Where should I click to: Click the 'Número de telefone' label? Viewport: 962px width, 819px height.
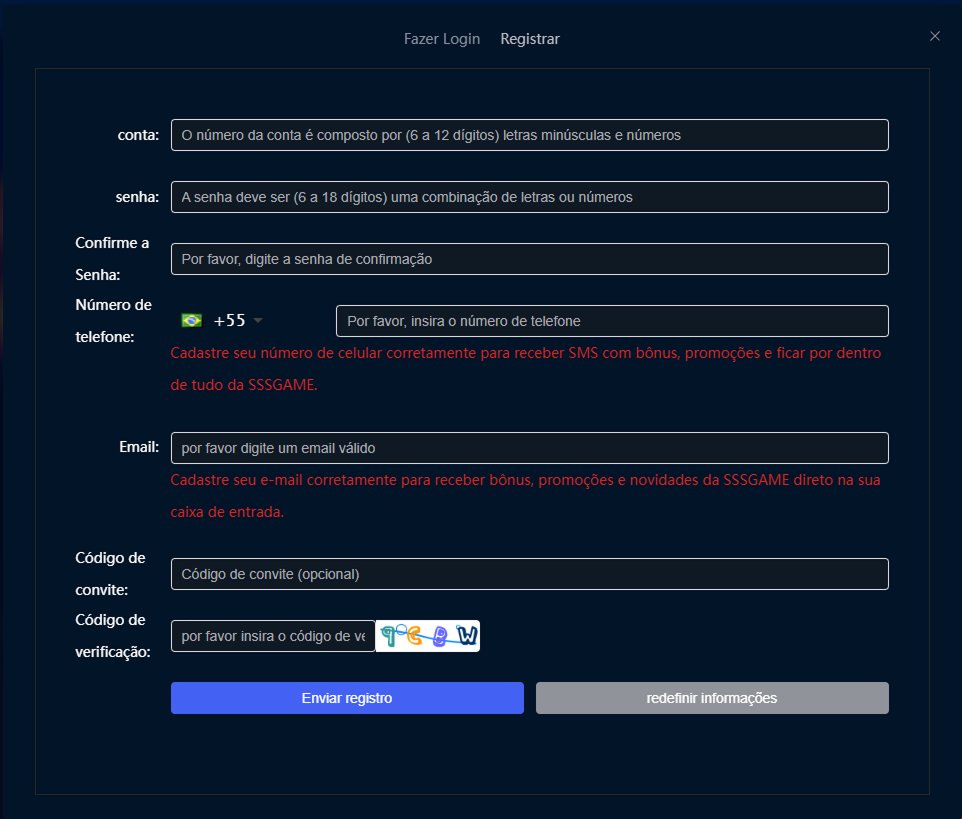click(x=113, y=321)
